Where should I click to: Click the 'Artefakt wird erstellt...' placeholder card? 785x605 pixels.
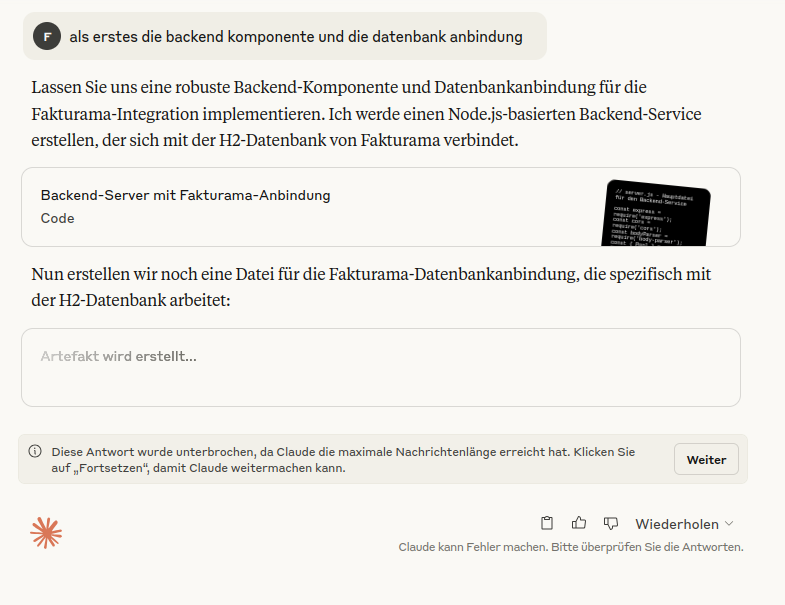380,368
